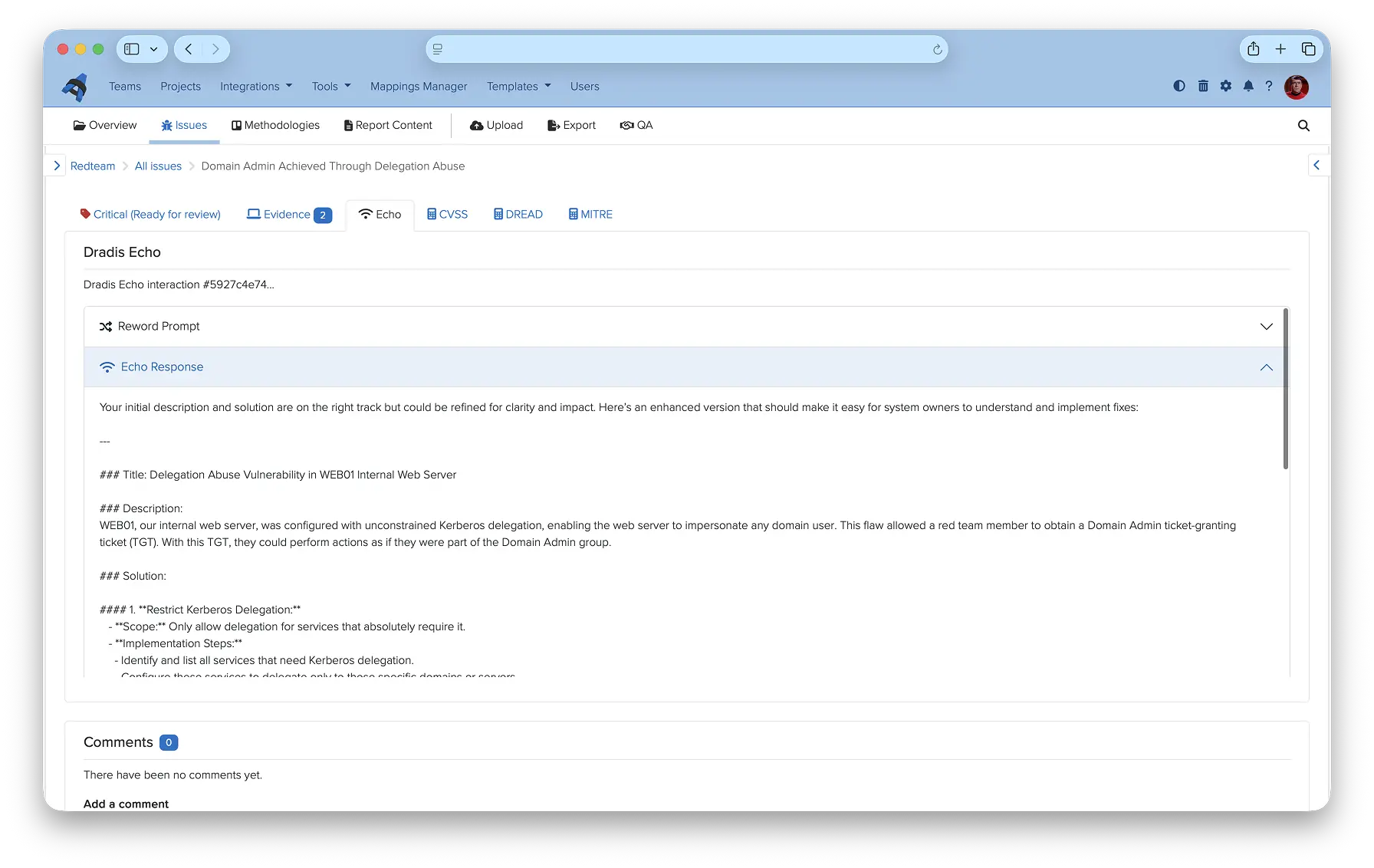This screenshot has width=1374, height=868.
Task: Click the browser address bar
Action: point(686,49)
